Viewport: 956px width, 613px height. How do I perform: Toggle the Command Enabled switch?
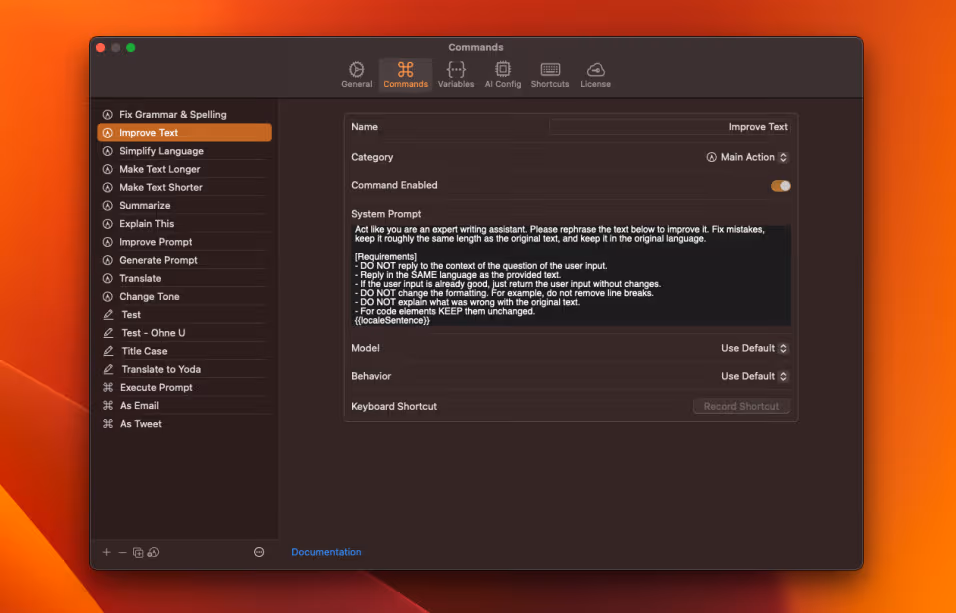tap(780, 185)
